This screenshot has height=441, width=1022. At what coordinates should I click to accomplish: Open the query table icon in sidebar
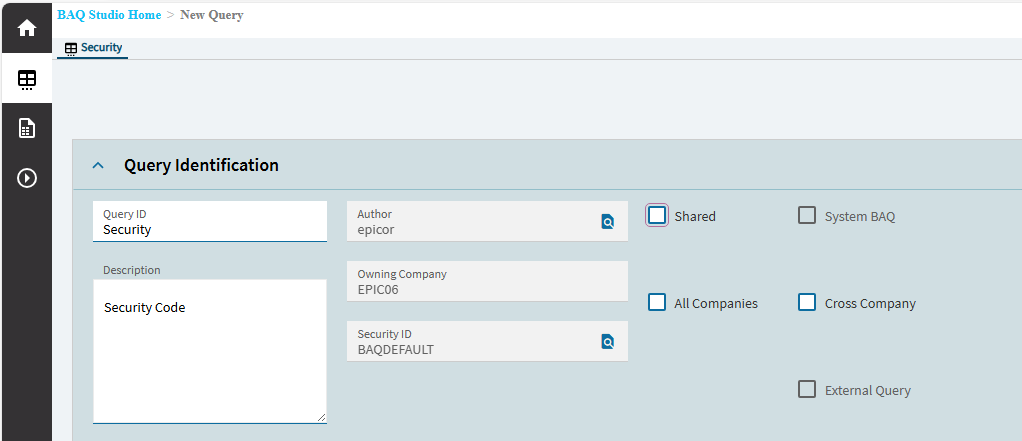27,79
